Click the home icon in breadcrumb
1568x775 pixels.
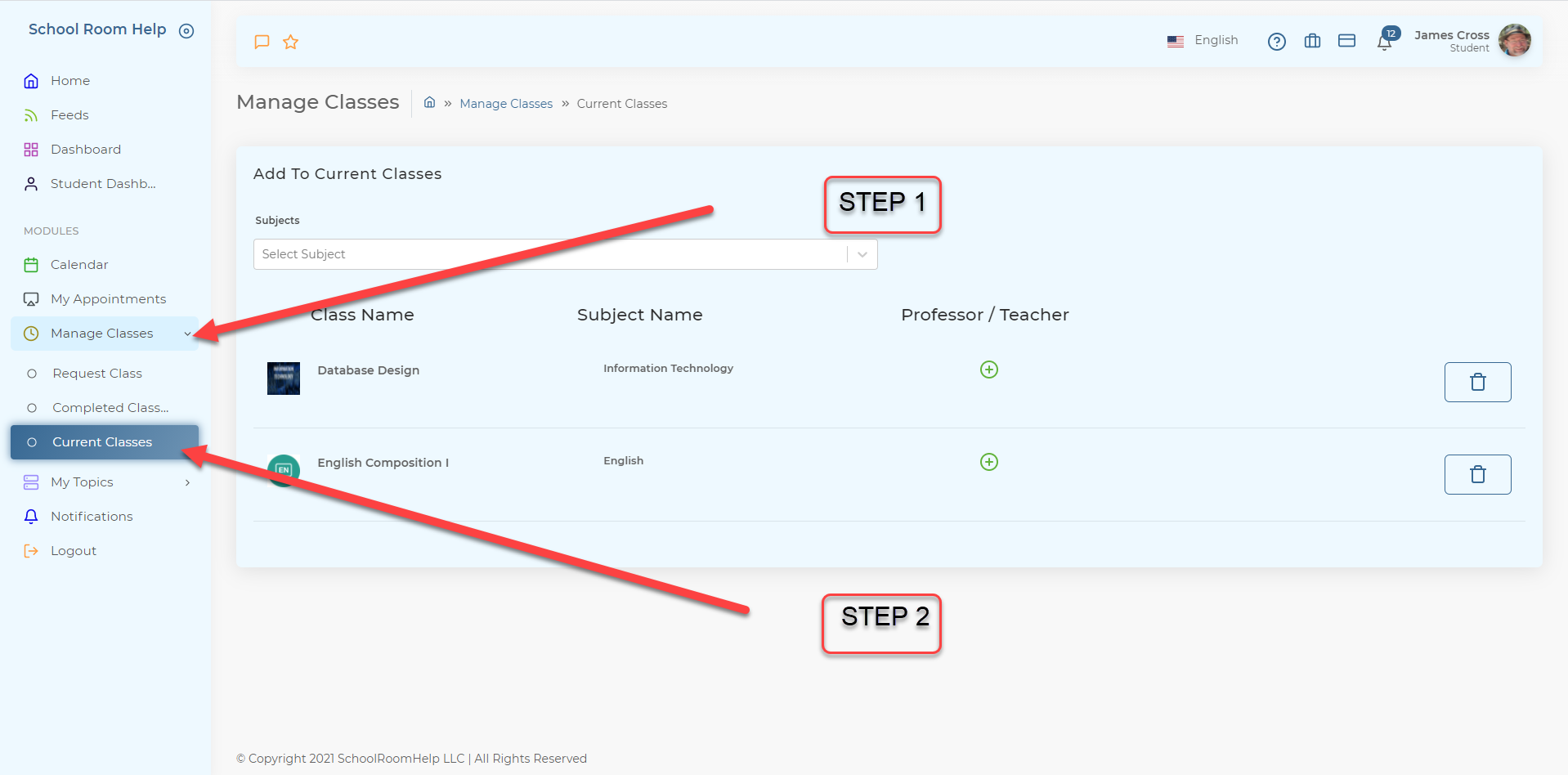point(429,103)
